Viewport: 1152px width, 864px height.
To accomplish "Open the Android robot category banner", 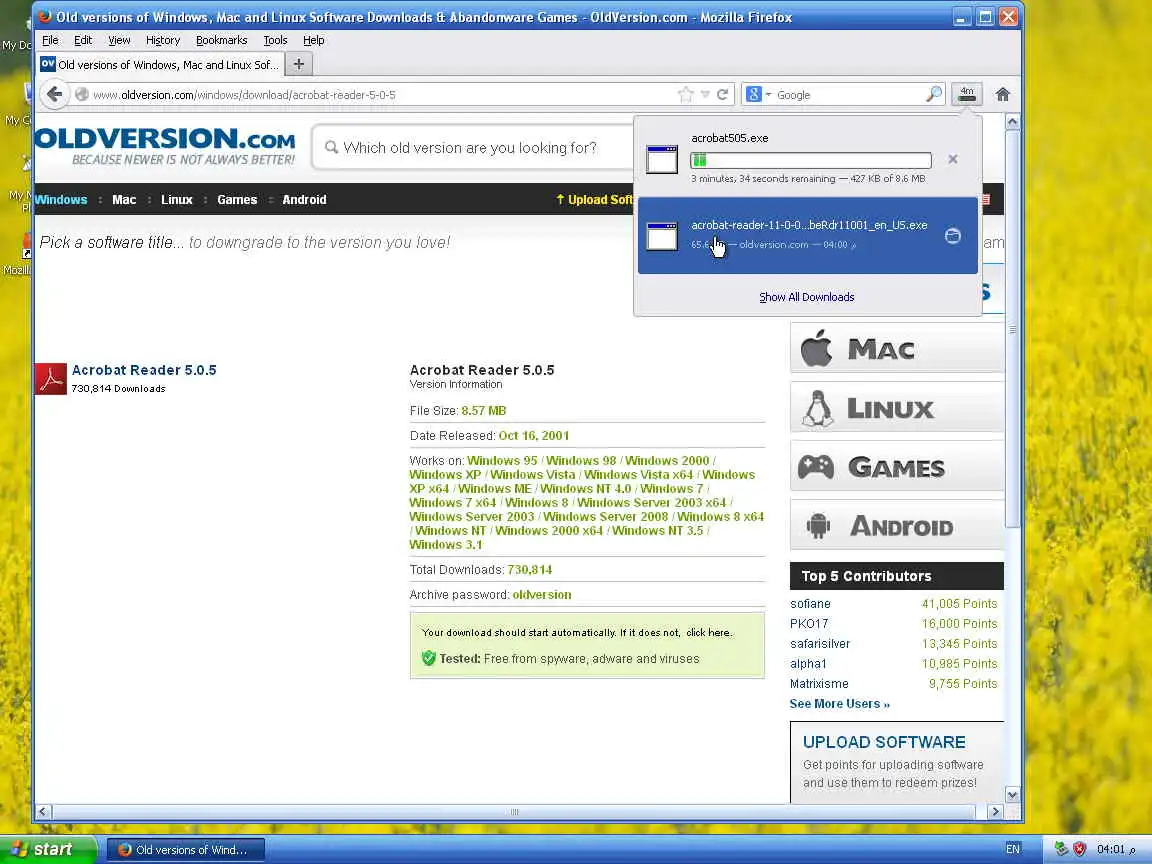I will (x=896, y=525).
